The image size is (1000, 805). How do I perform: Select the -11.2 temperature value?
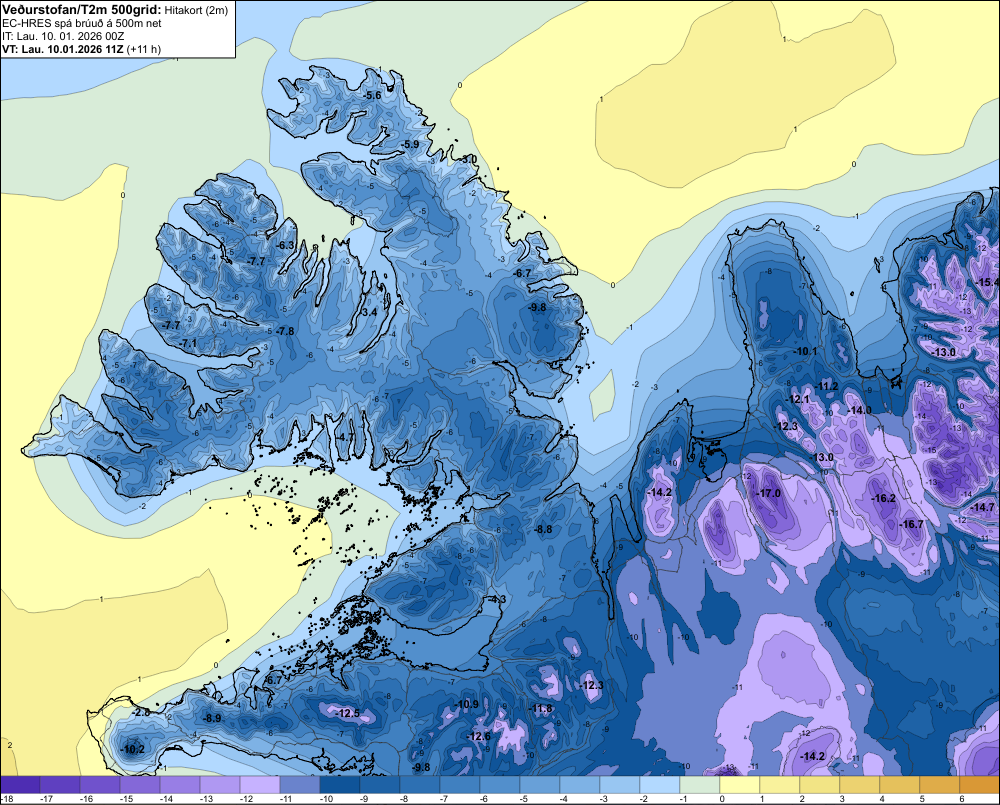pos(827,387)
